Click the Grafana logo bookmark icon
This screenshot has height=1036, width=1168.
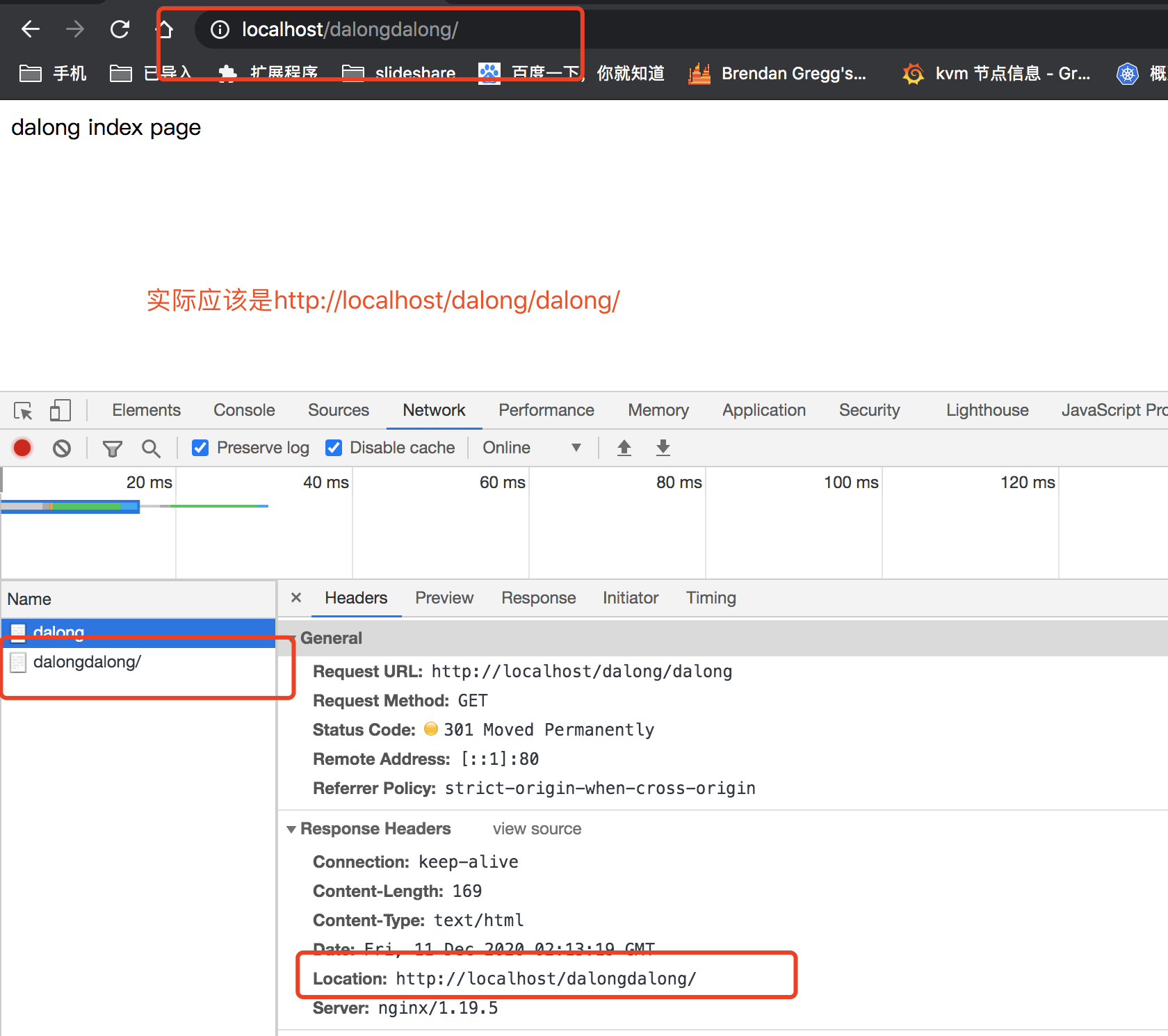click(913, 73)
